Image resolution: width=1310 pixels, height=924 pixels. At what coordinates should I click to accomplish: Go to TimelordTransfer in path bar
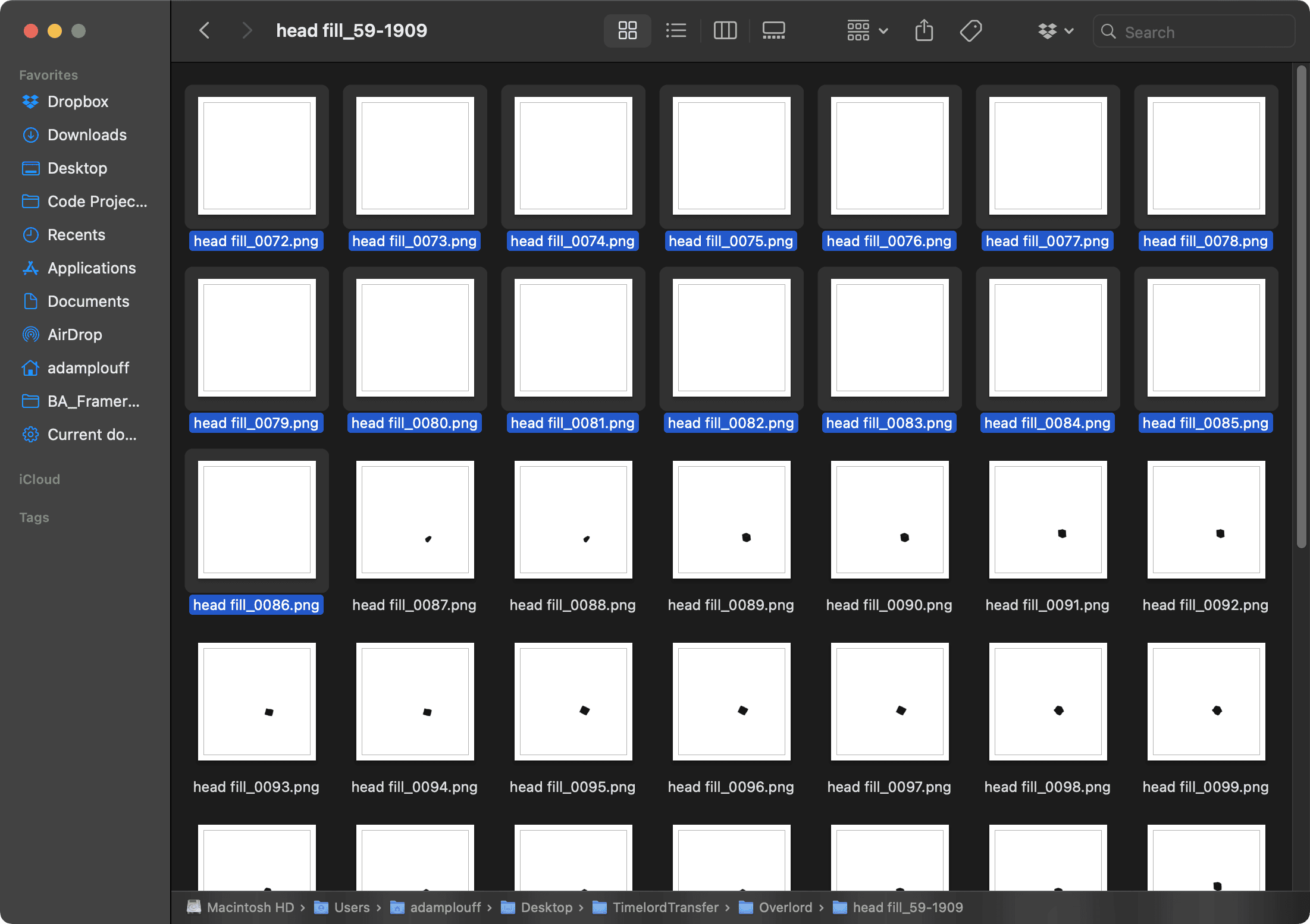(x=665, y=907)
